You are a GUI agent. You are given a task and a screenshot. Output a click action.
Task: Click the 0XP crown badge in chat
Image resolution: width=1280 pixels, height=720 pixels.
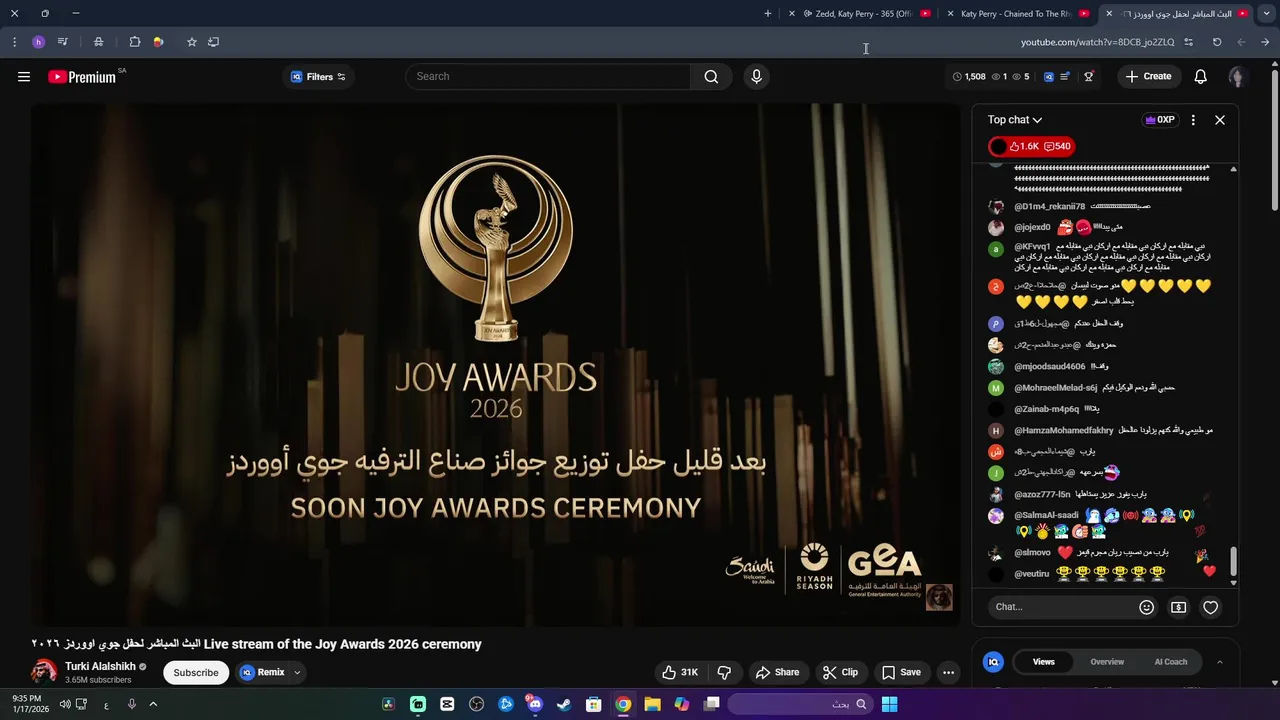(1160, 120)
